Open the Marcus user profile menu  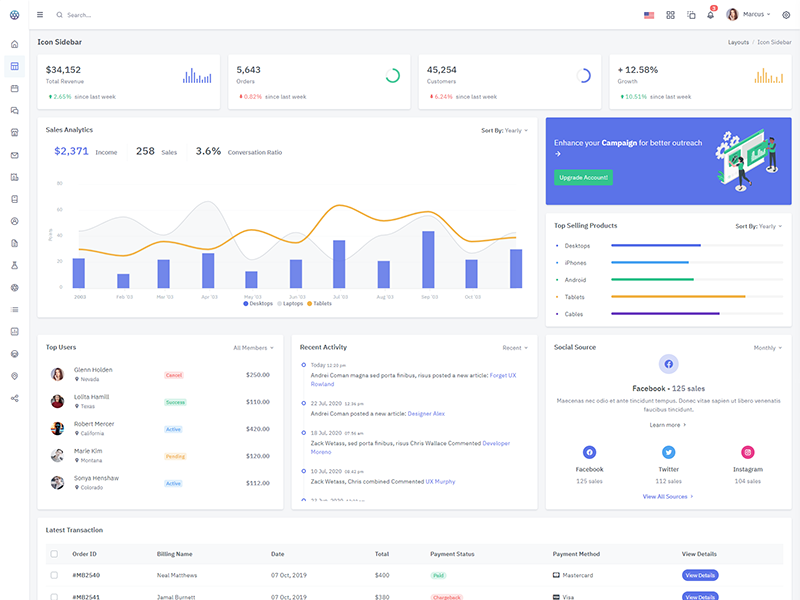[748, 15]
